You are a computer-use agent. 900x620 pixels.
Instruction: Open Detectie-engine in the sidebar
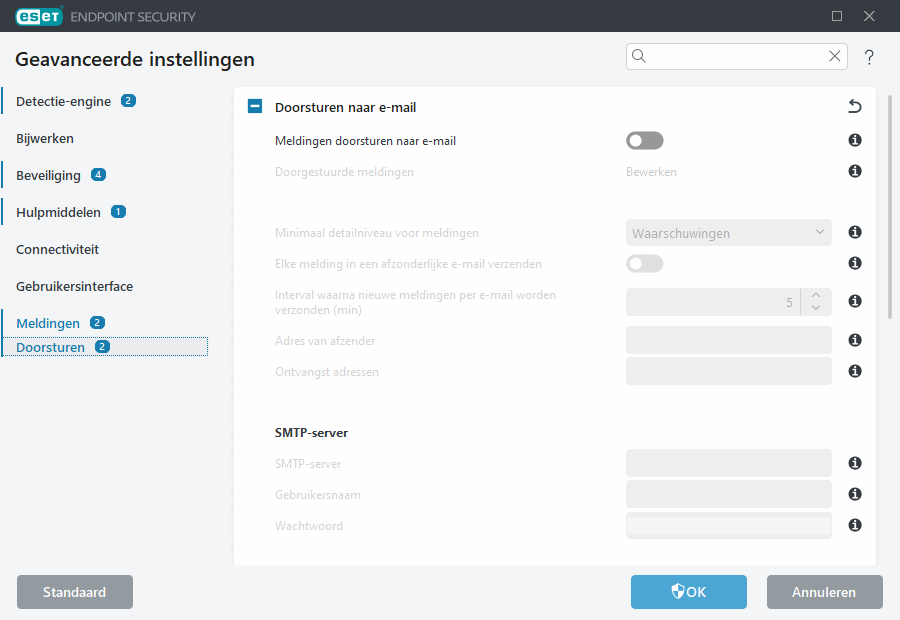(x=63, y=101)
